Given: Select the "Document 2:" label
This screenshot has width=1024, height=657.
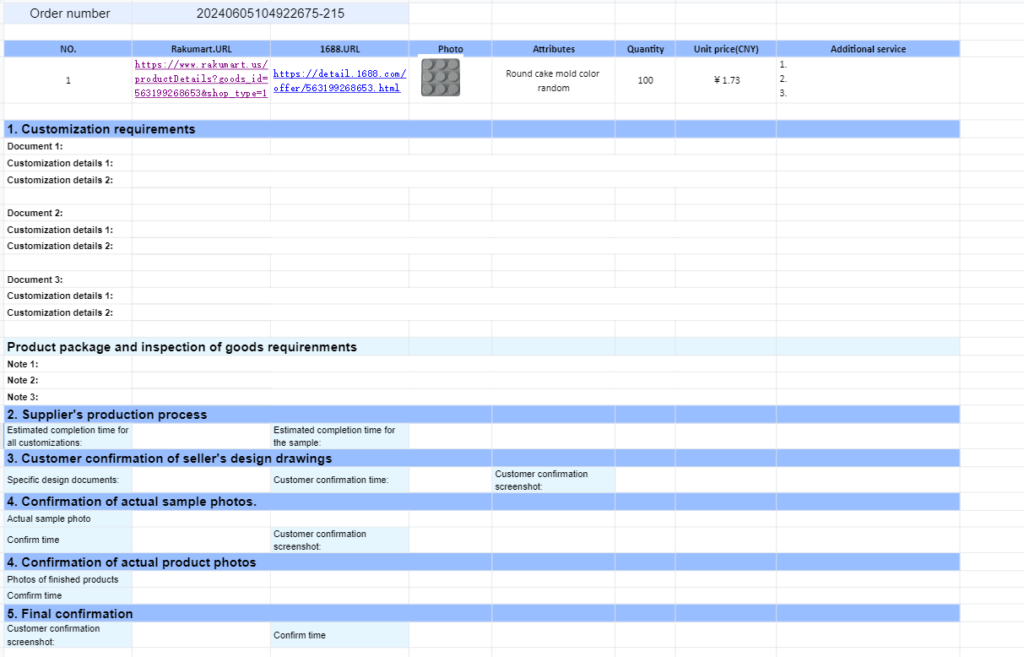Looking at the screenshot, I should 35,213.
